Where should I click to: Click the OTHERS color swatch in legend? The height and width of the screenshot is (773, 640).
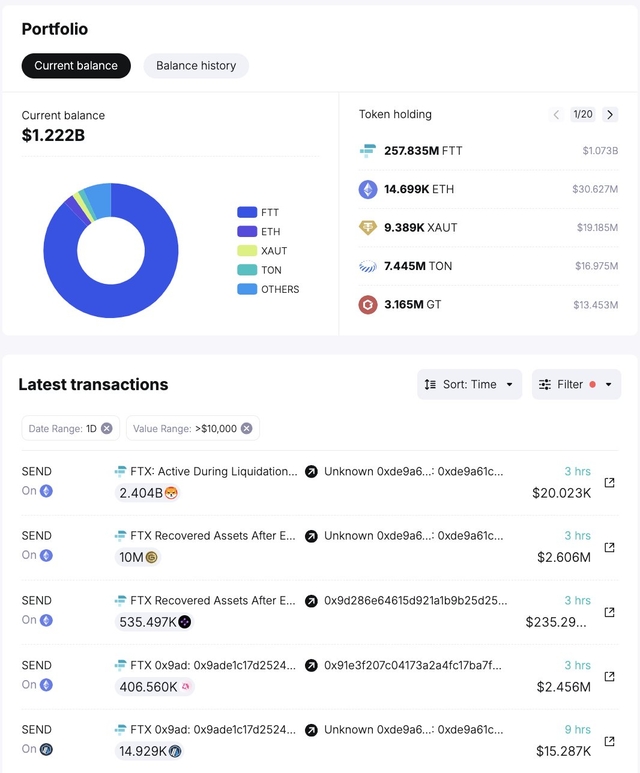pos(247,289)
